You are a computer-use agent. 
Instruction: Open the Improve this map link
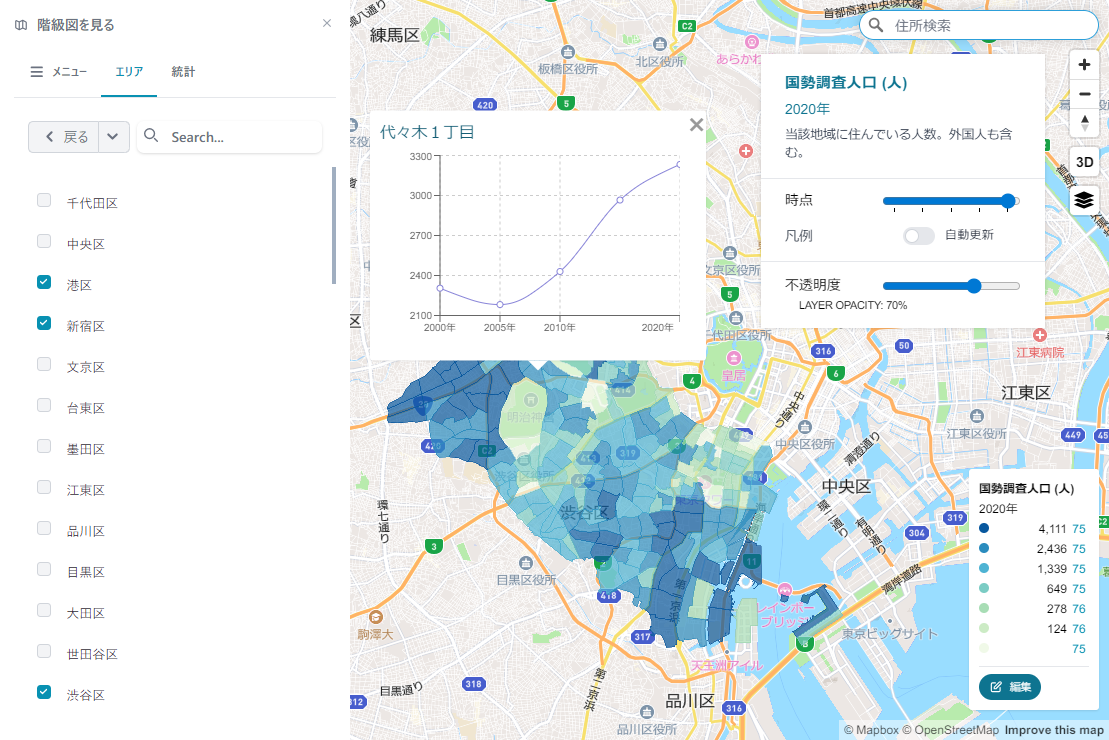pyautogui.click(x=1054, y=730)
